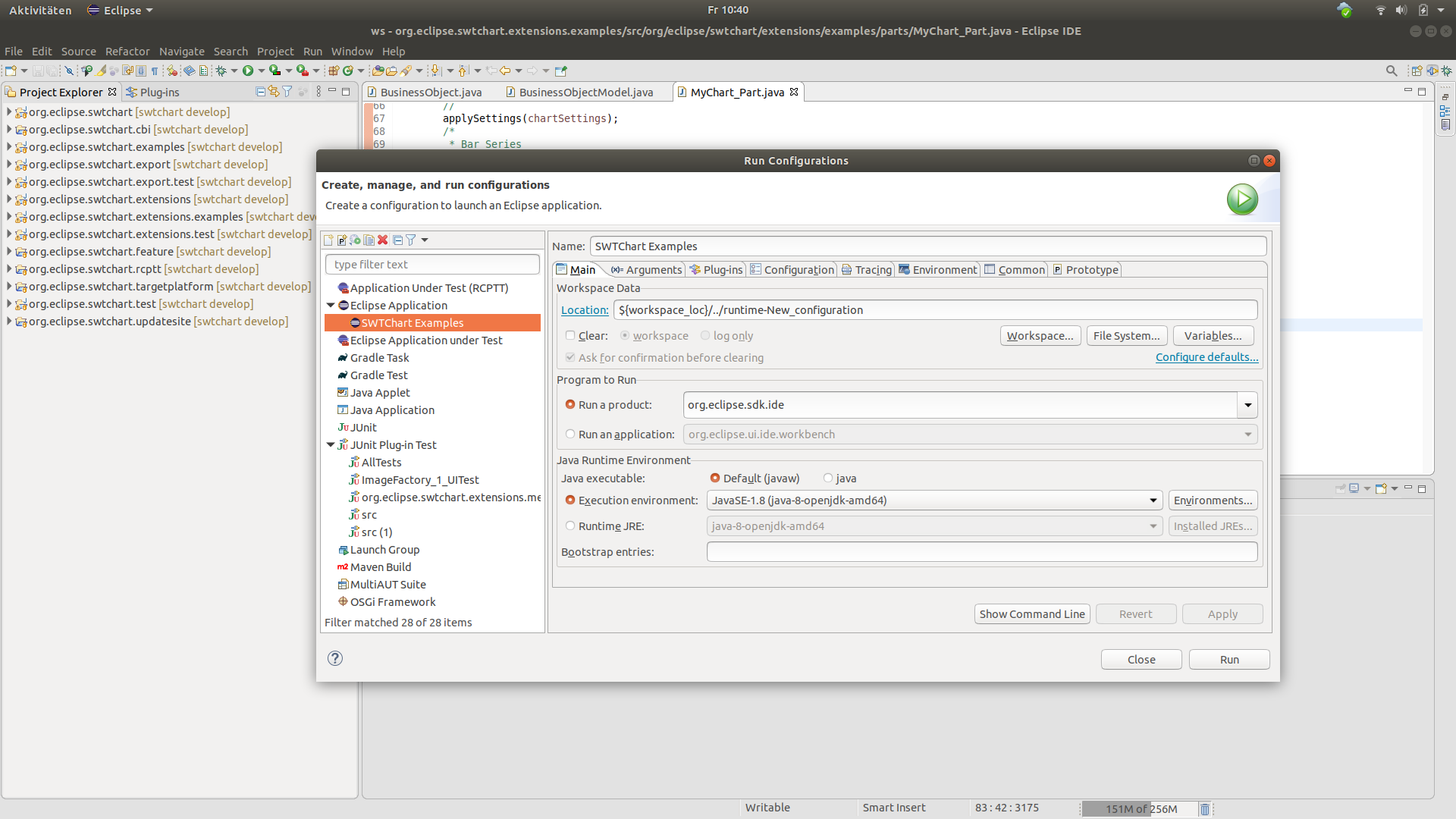Image resolution: width=1456 pixels, height=819 pixels.
Task: Open the Execution environment combo box
Action: tap(935, 500)
